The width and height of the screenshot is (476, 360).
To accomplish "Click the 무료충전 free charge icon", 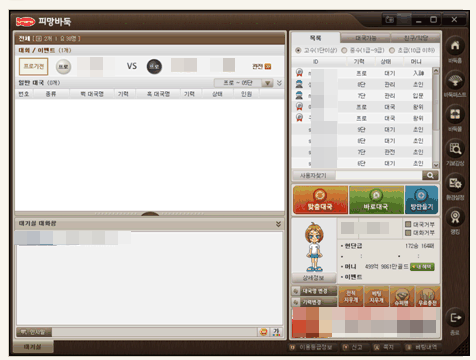I will tap(428, 296).
